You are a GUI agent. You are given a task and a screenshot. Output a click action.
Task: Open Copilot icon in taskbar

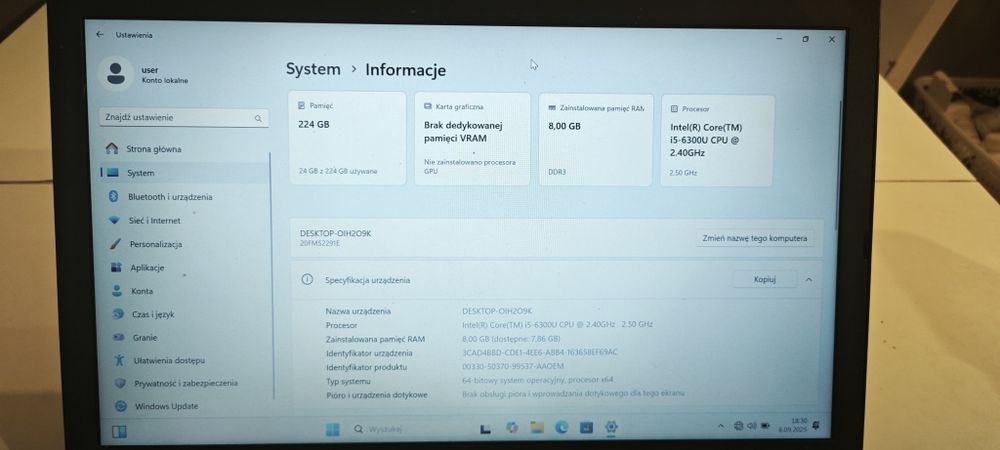(x=511, y=428)
